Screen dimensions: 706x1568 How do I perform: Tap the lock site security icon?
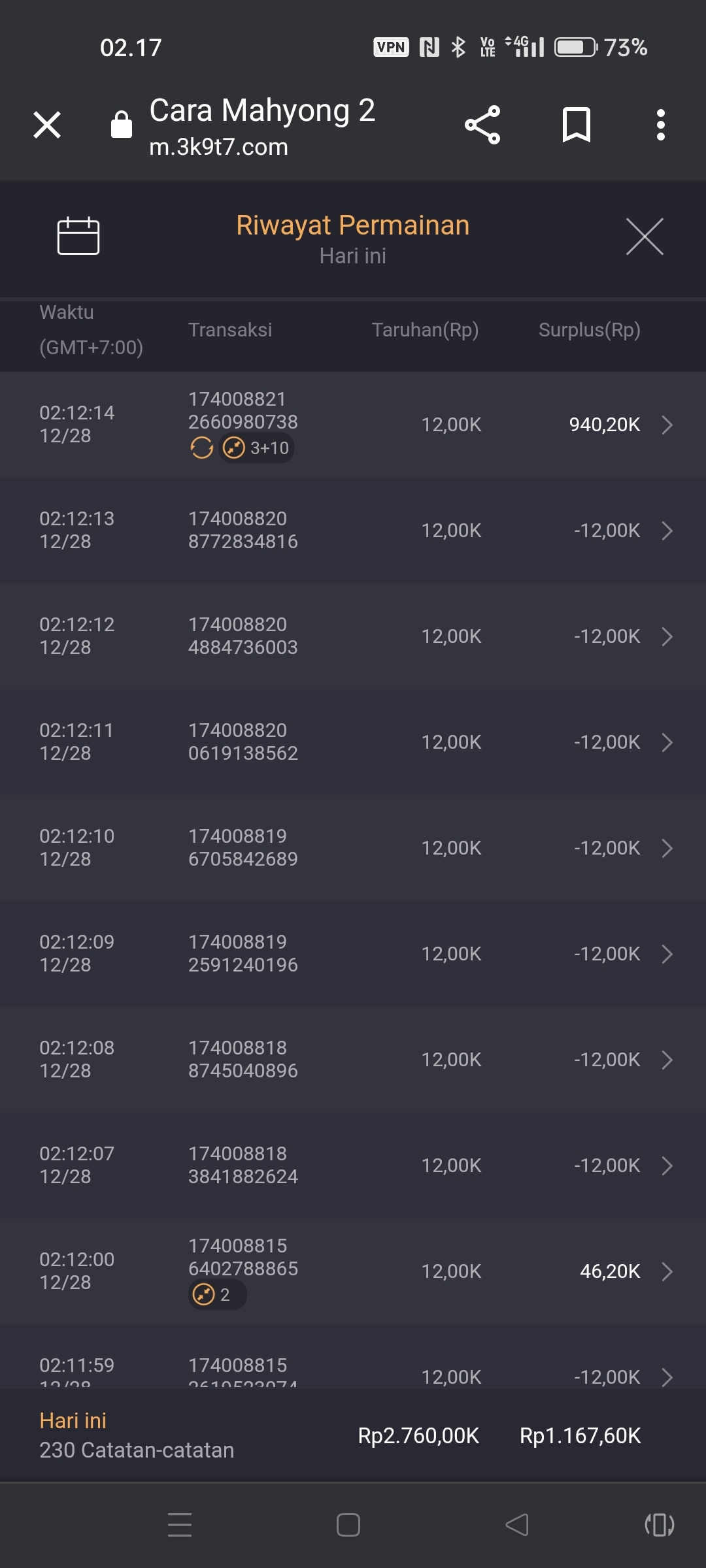pos(122,125)
